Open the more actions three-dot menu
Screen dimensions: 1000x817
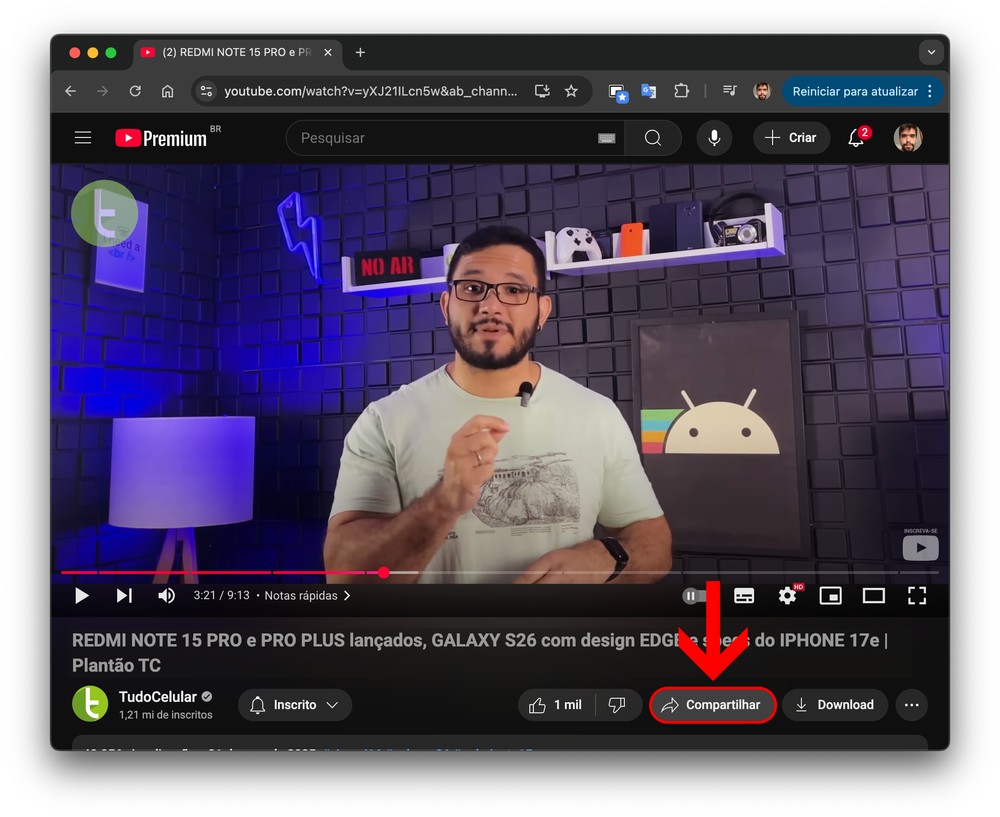click(x=911, y=705)
